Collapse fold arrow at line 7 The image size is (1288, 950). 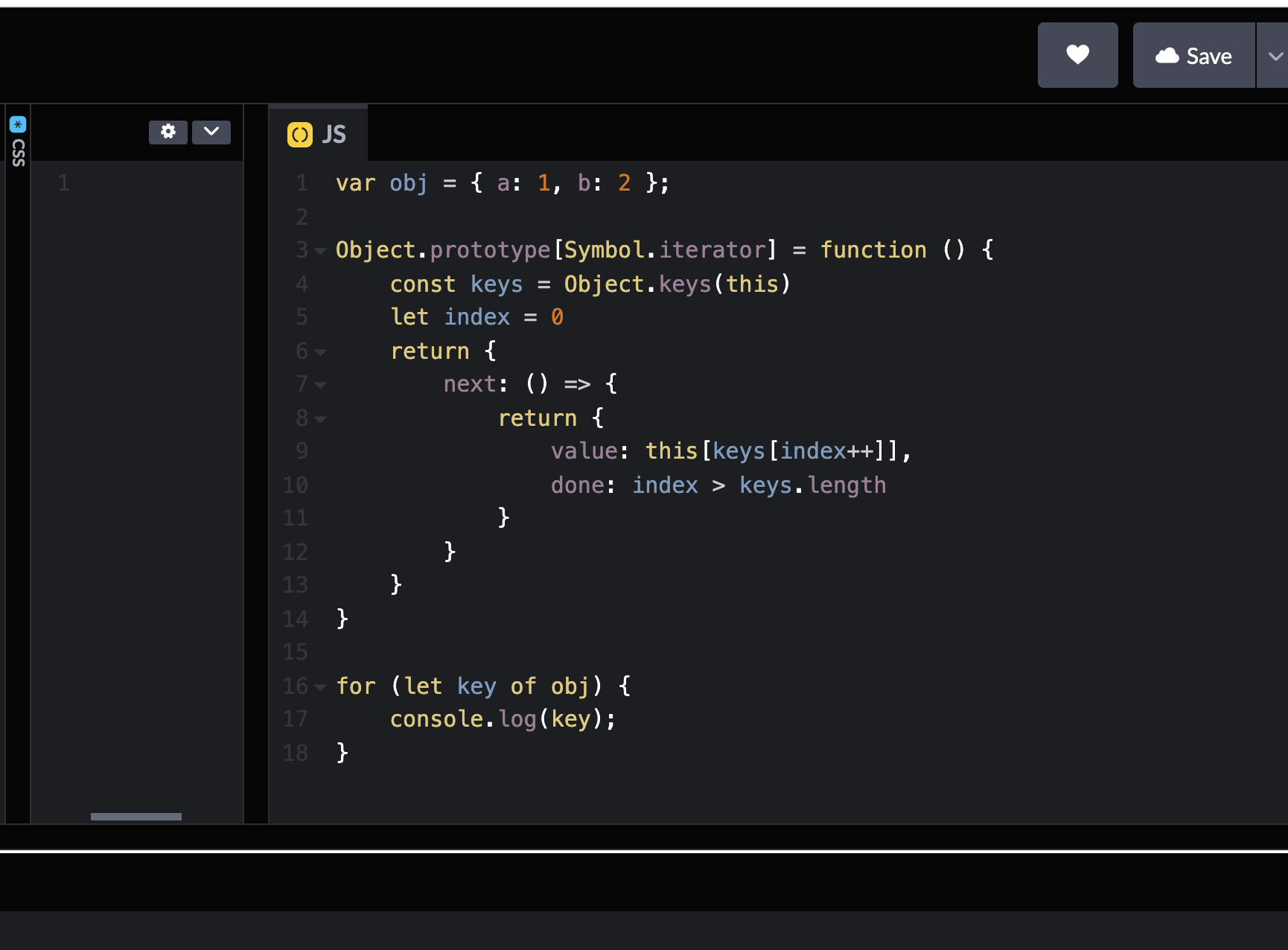[320, 385]
